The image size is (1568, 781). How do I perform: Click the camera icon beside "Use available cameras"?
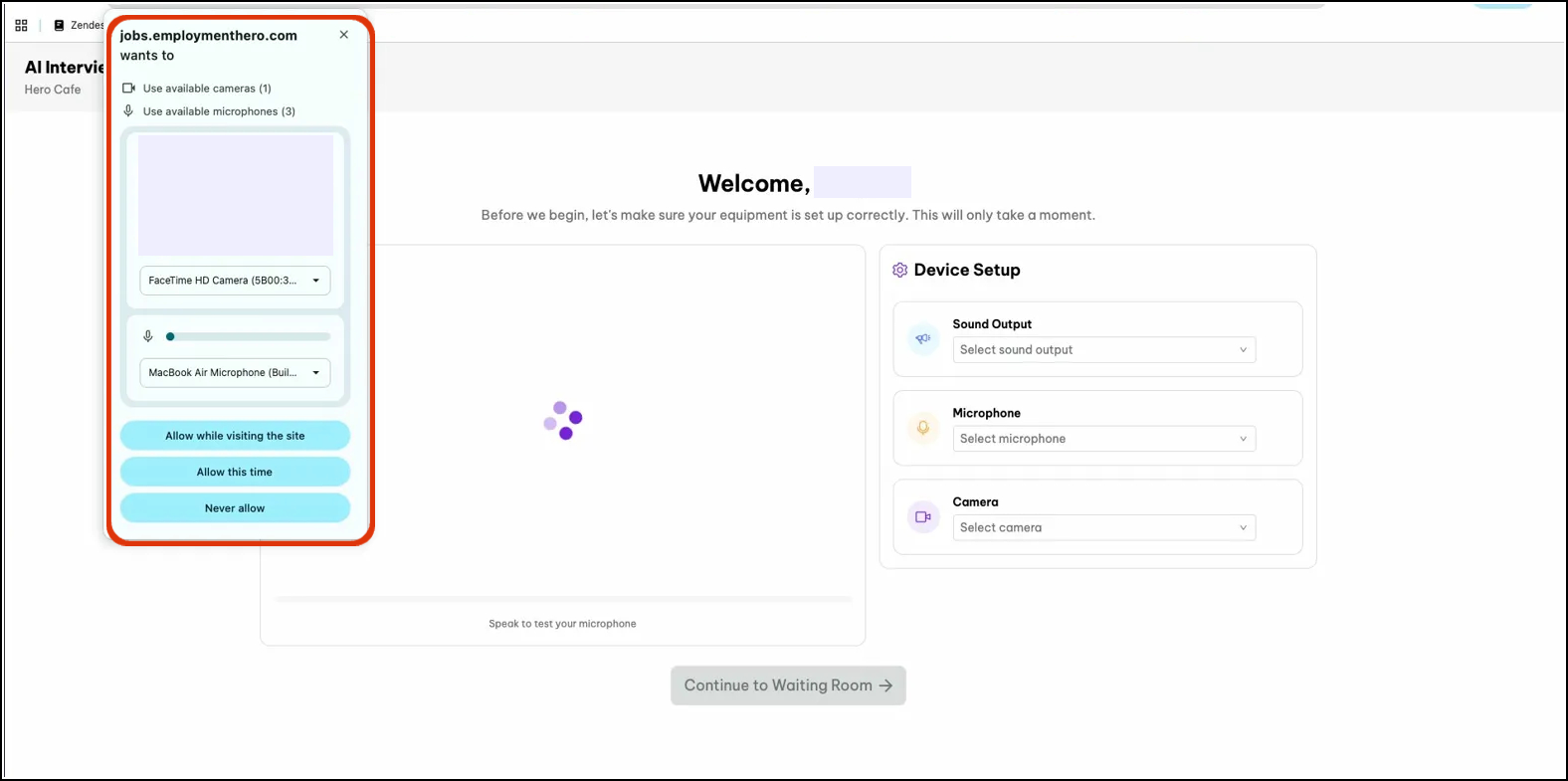point(128,89)
